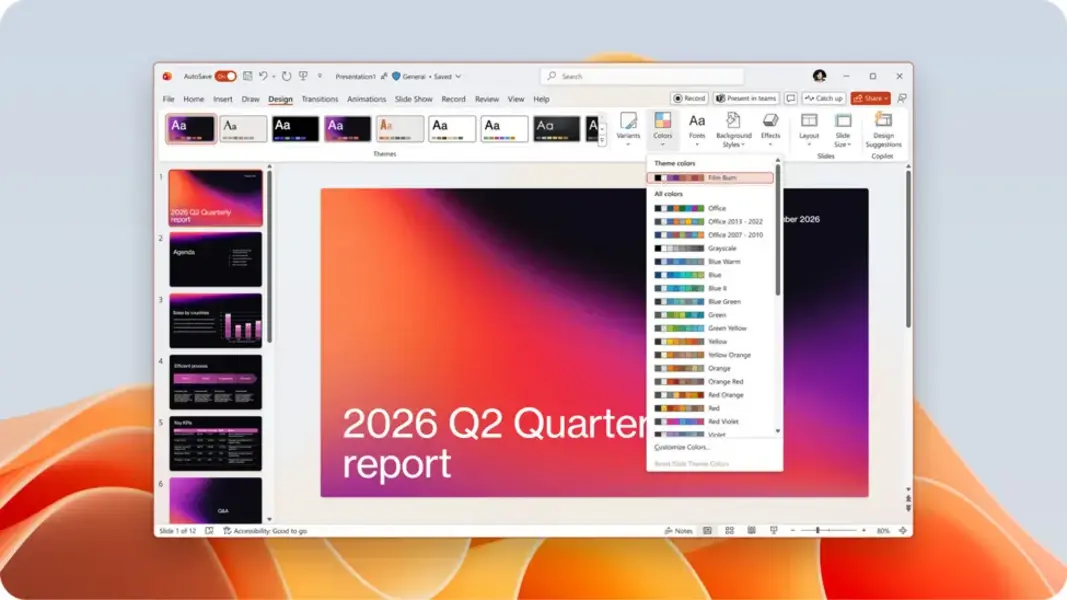The width and height of the screenshot is (1067, 600).
Task: Click the Fit slide to window icon
Action: [x=902, y=531]
